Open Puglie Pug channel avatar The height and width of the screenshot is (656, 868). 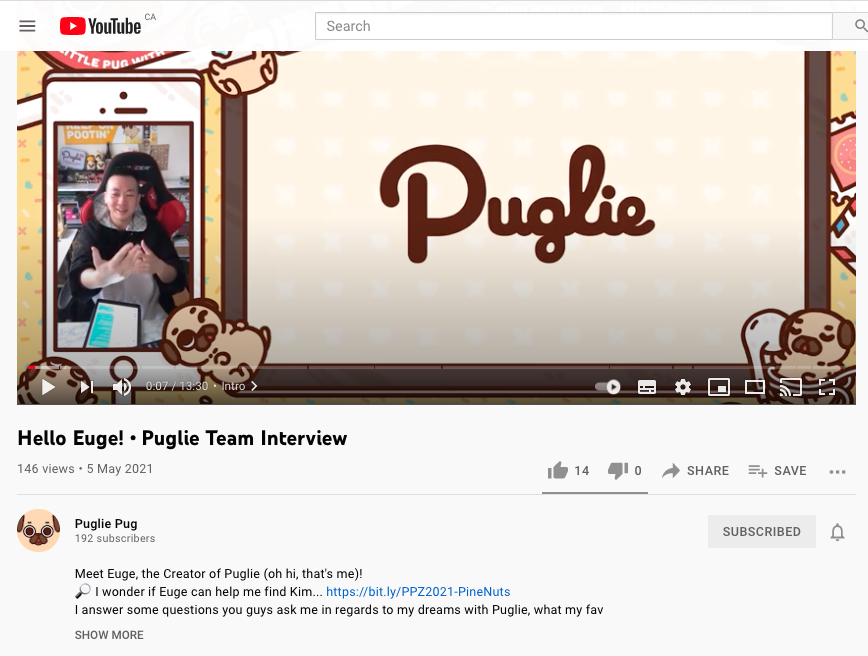point(38,530)
